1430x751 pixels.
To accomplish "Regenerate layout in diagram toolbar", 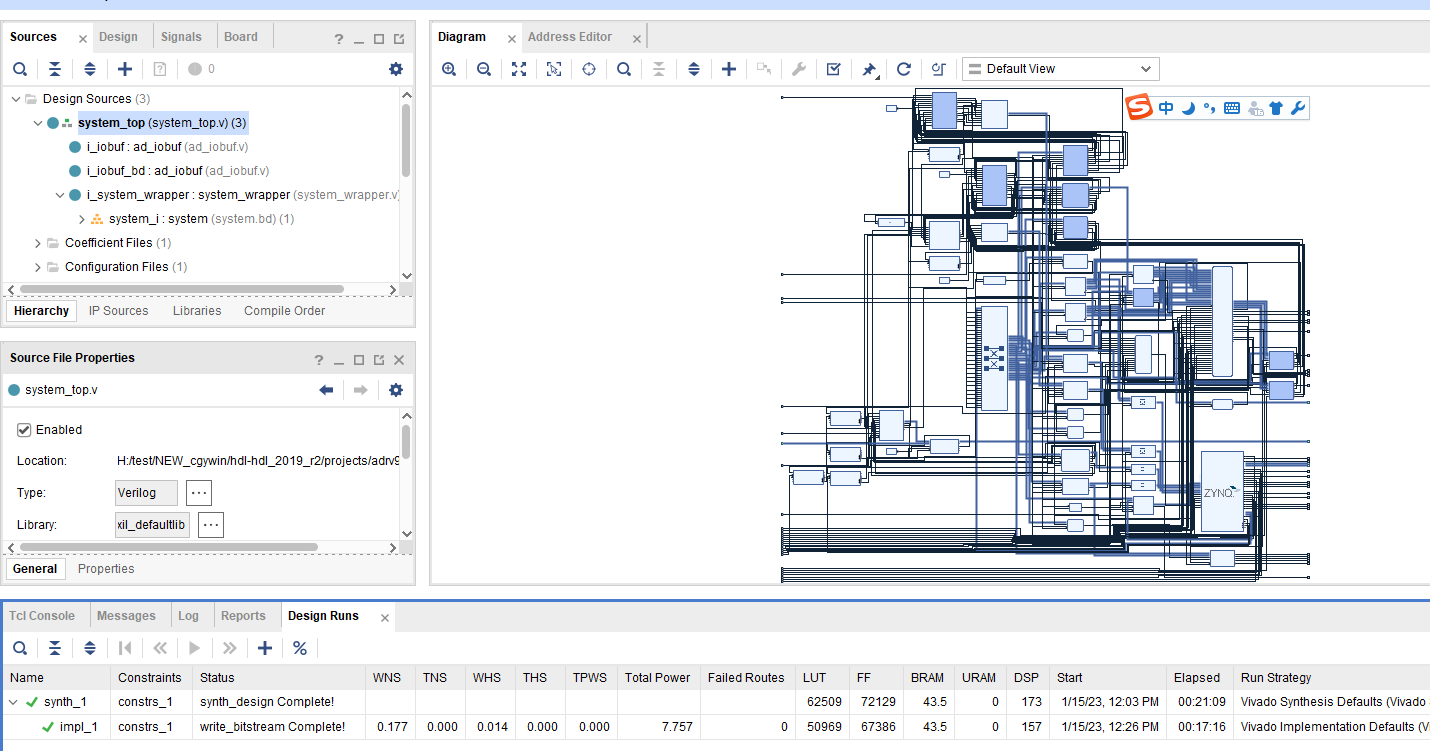I will coord(903,69).
